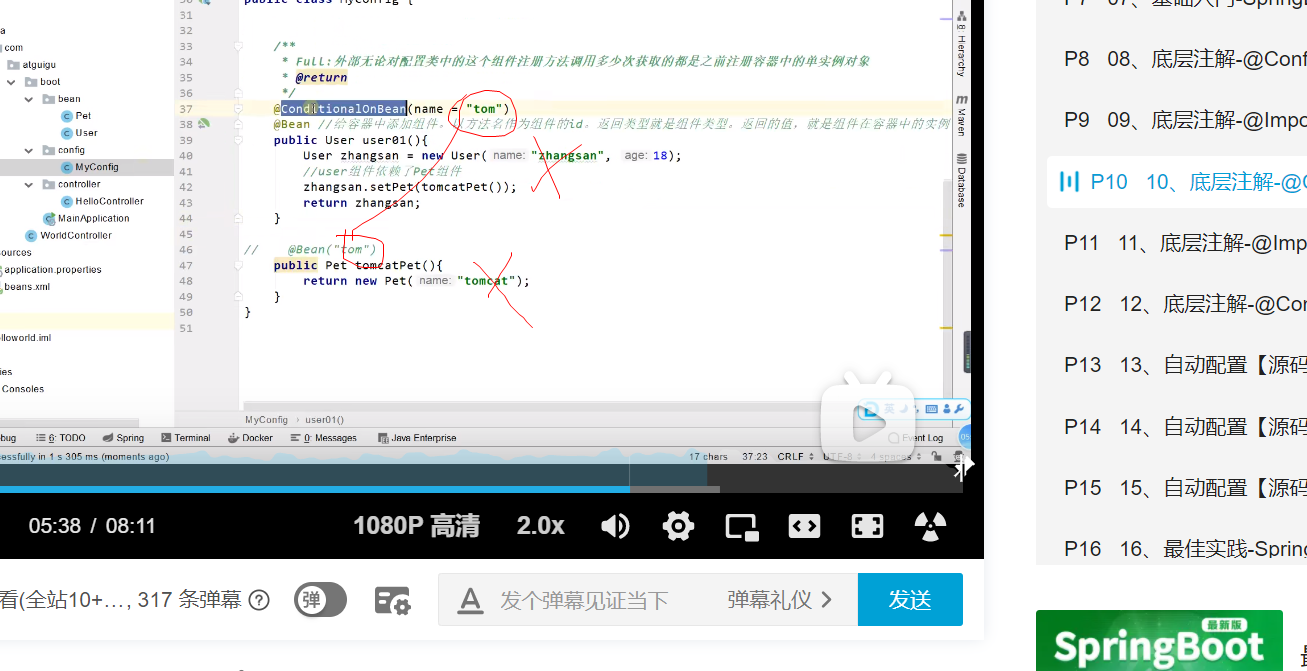Open the Database side tool tab
This screenshot has width=1307, height=671.
coord(961,180)
